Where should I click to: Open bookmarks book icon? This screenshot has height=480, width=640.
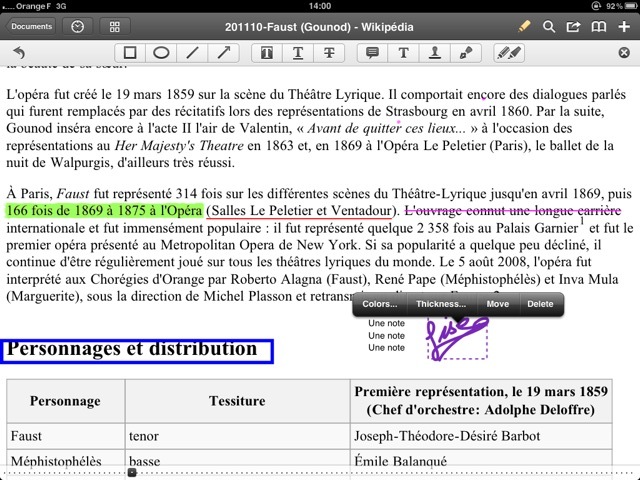(x=599, y=27)
